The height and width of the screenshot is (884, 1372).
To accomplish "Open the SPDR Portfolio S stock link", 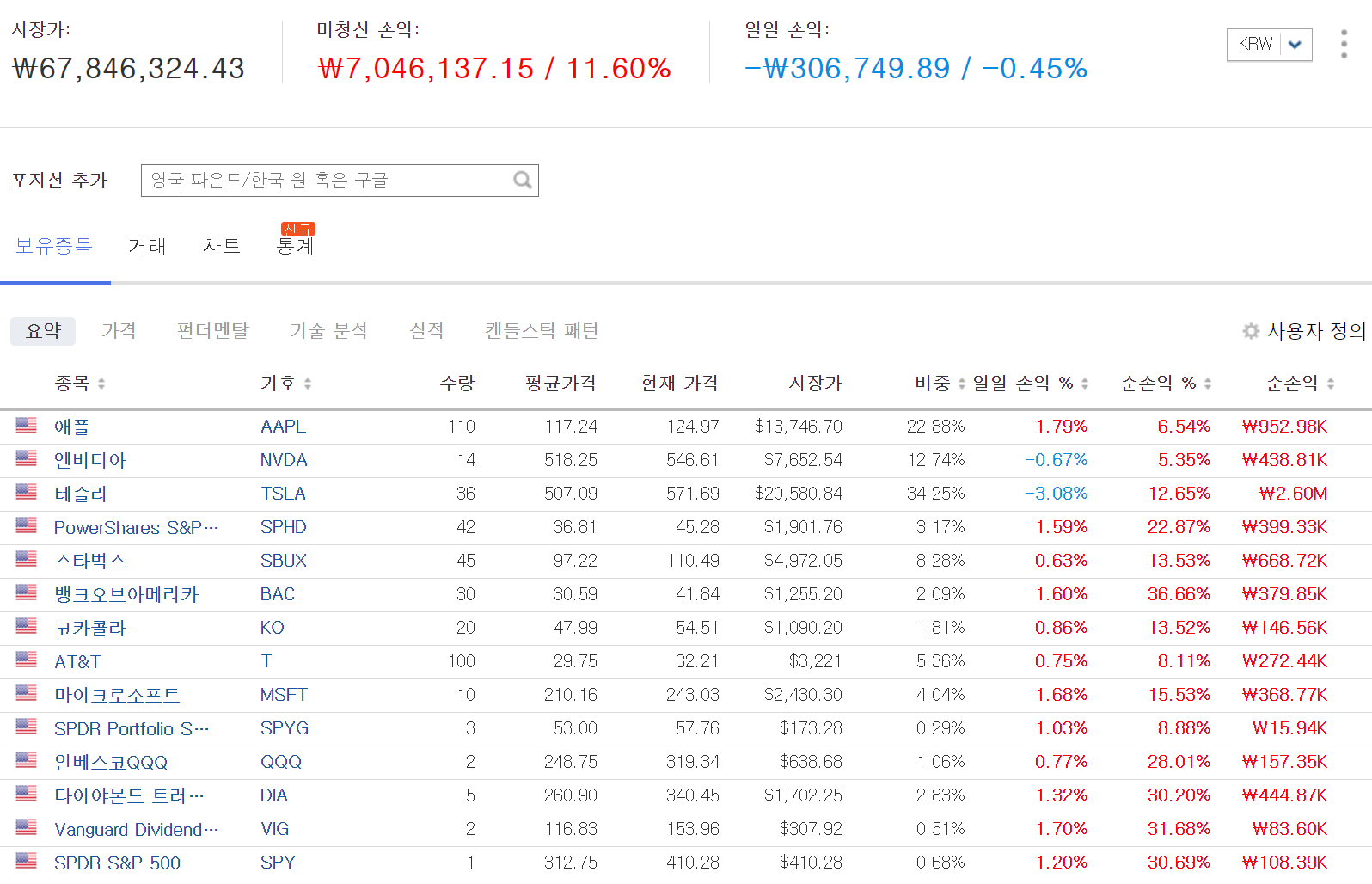I will coord(132,728).
